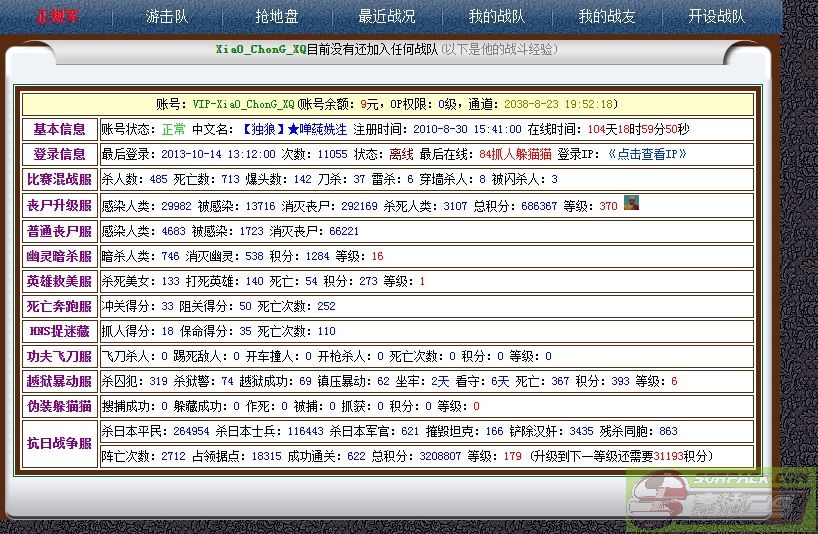This screenshot has width=818, height=534.
Task: Select the 基本信息 row header
Action: tap(60, 129)
